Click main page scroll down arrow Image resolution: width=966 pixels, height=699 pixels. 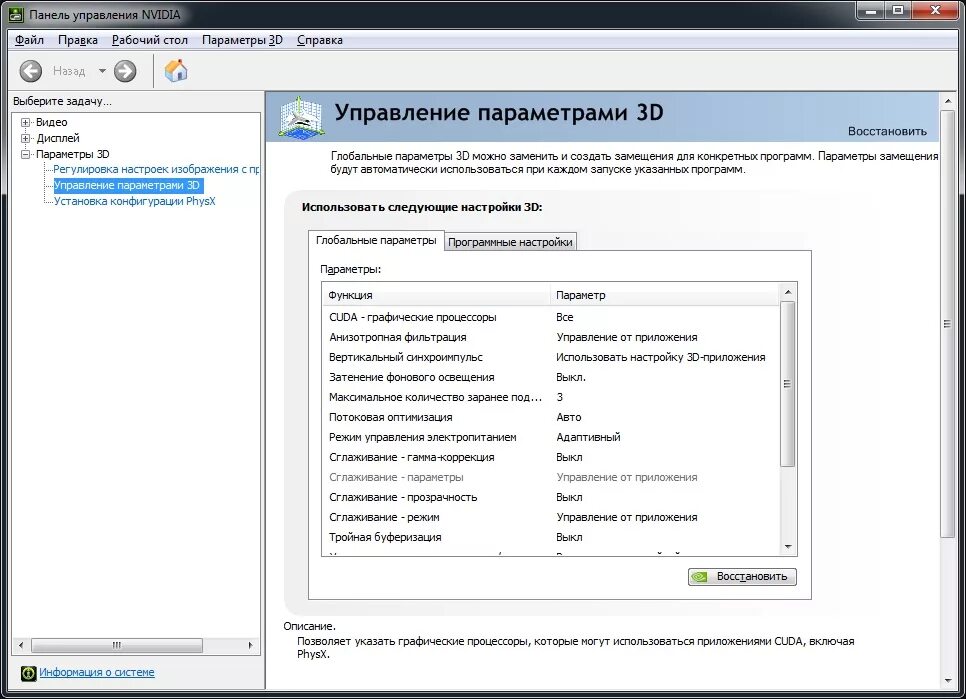[948, 681]
